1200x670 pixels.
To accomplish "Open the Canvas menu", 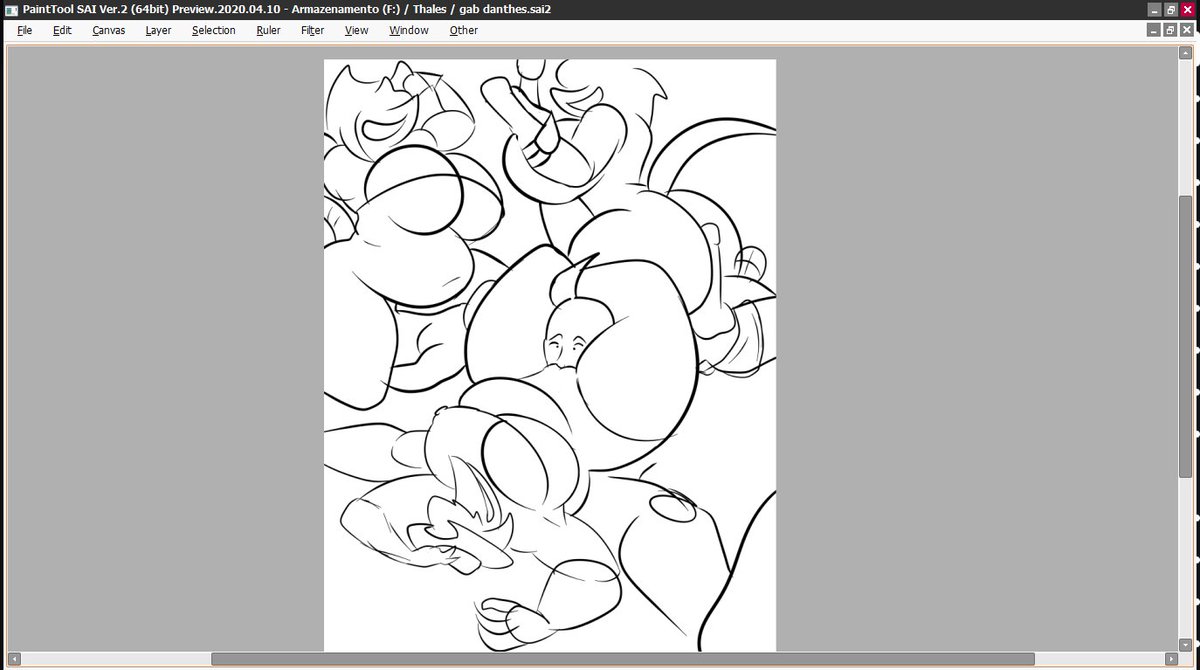I will pos(109,30).
